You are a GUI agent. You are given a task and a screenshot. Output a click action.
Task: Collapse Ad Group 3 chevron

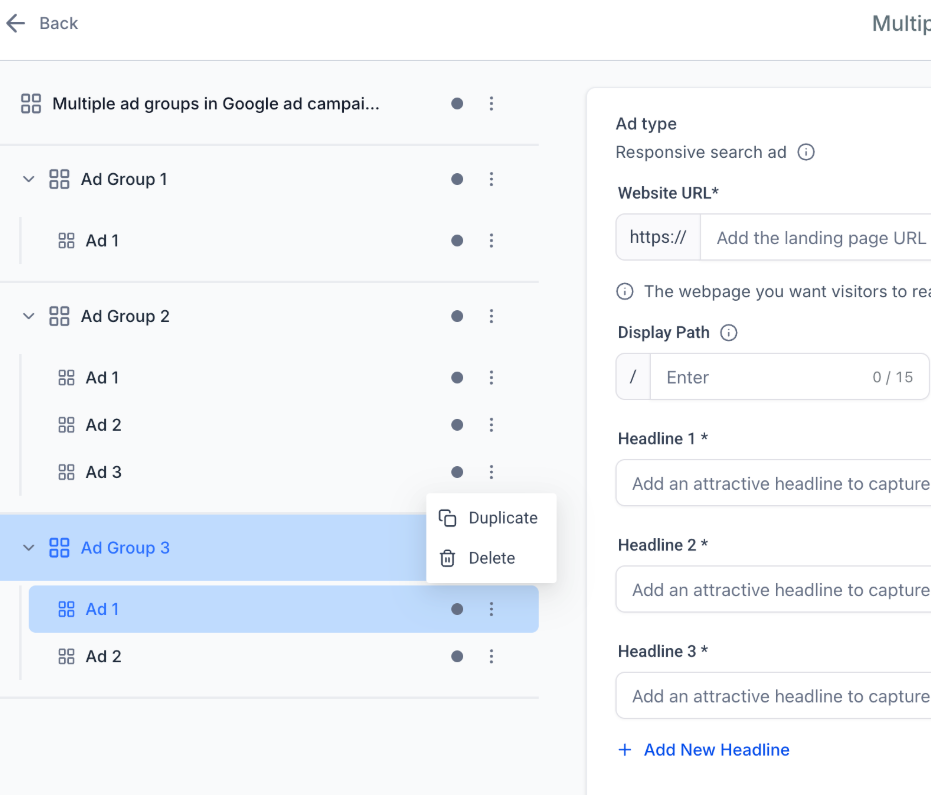point(29,548)
